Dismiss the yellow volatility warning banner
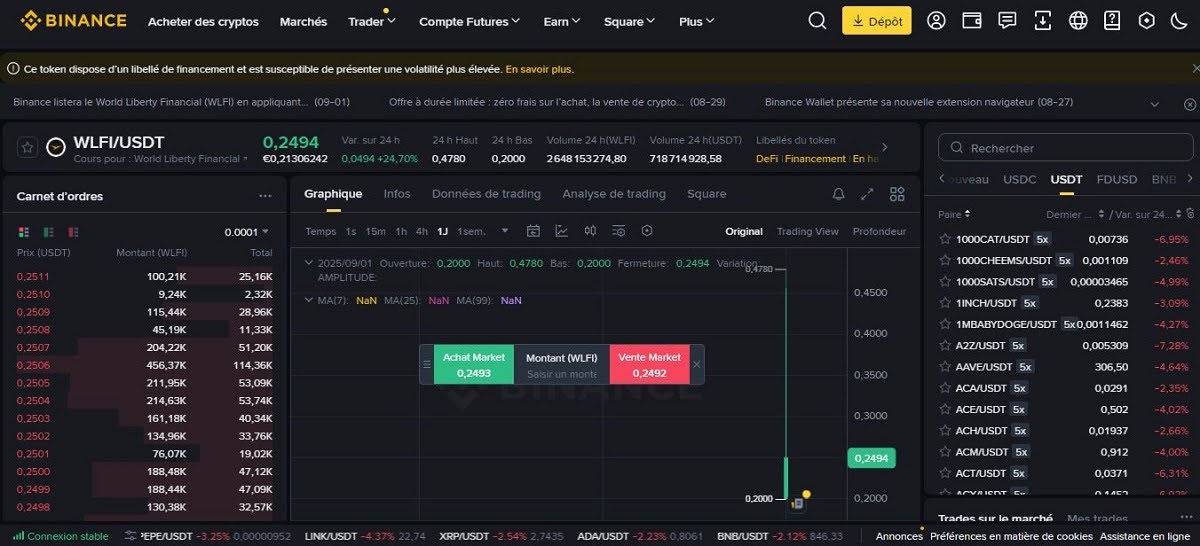 [x=1196, y=69]
